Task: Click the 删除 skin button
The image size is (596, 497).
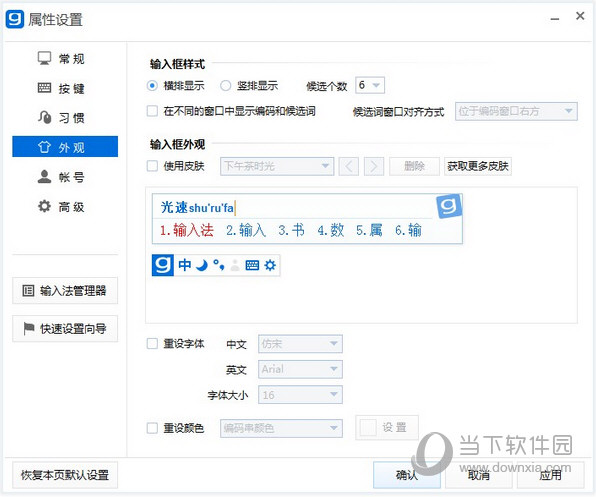Action: click(x=414, y=166)
